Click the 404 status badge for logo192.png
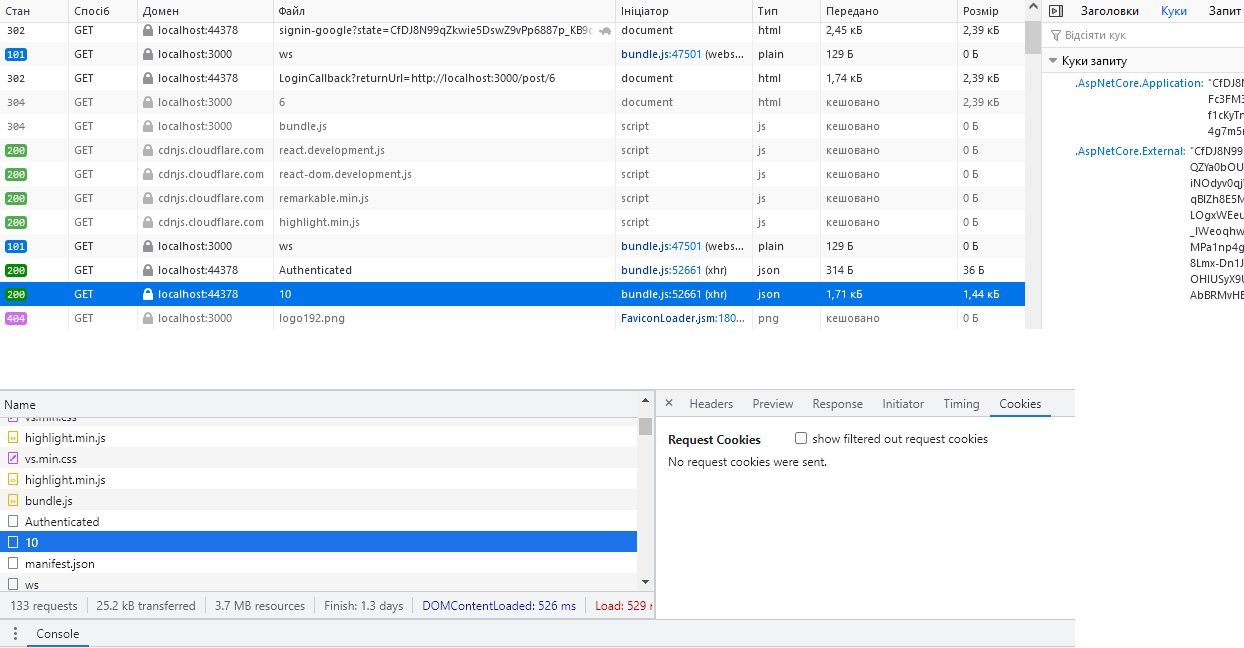Image resolution: width=1244 pixels, height=648 pixels. pos(17,319)
